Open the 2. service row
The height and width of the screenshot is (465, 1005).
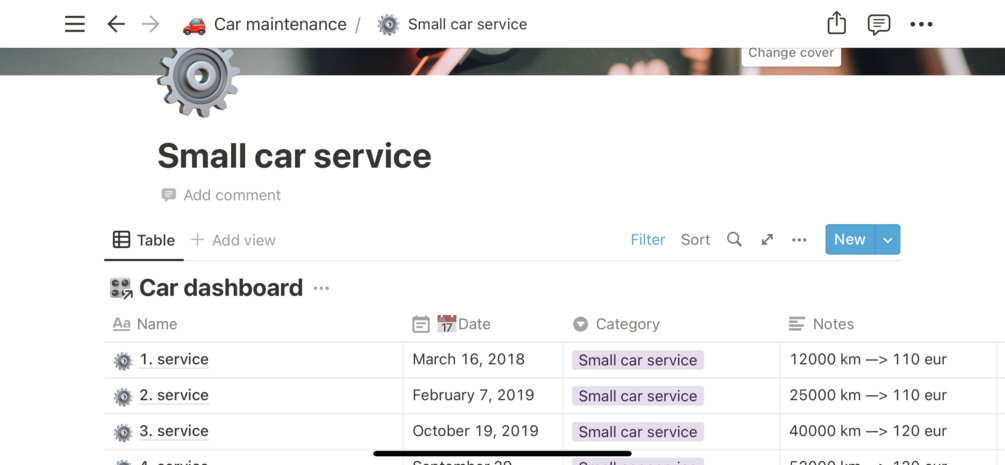click(174, 395)
